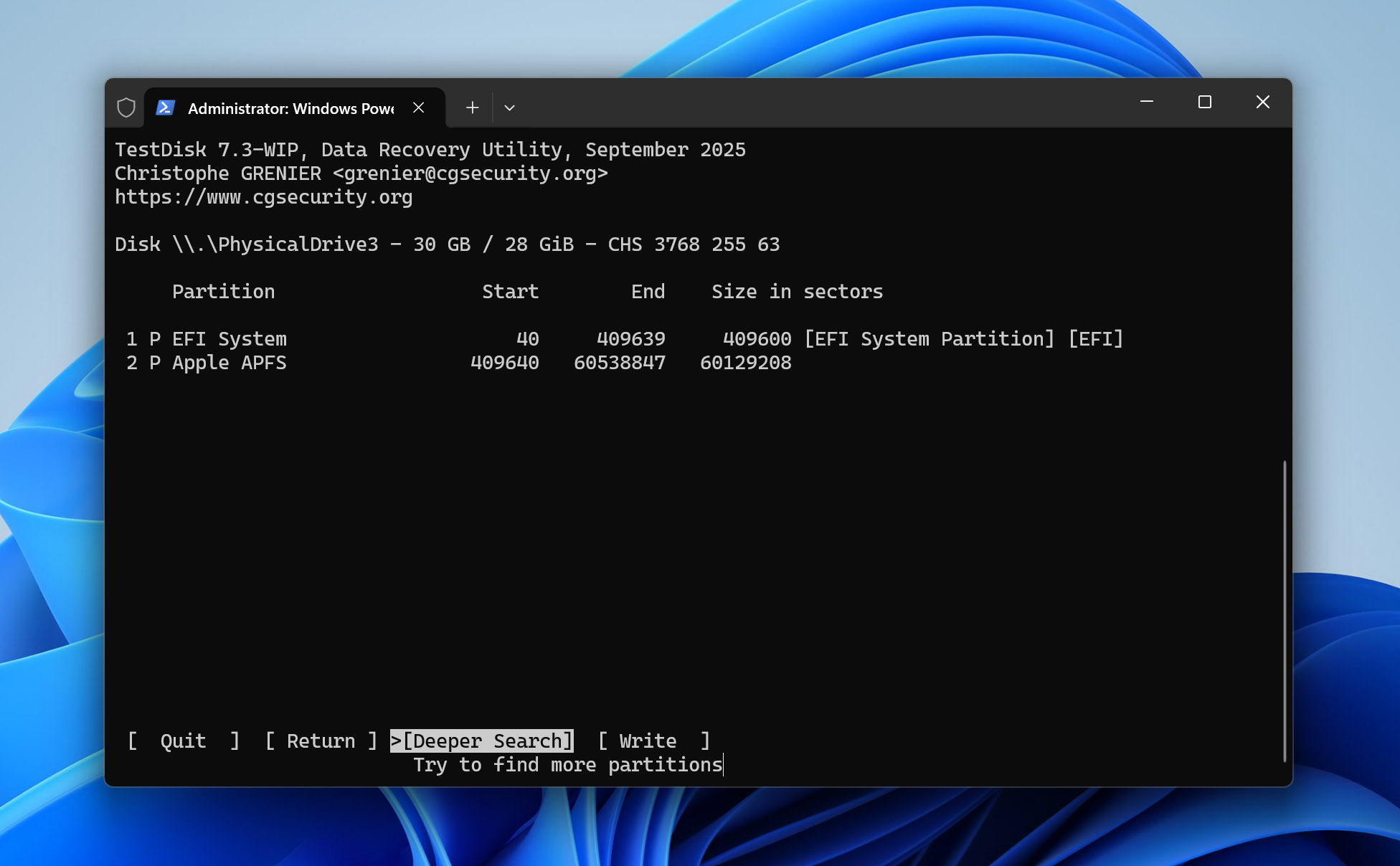
Task: Click the PowerShell icon on the tab
Action: point(166,108)
